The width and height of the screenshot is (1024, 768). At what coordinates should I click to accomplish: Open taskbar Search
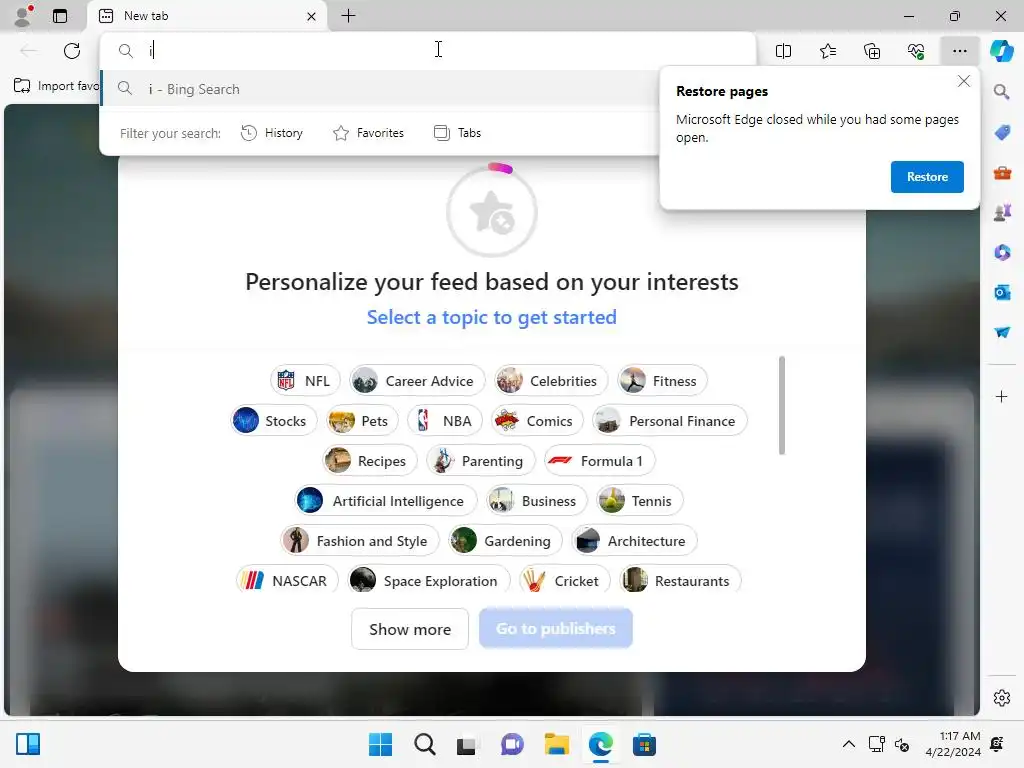point(424,744)
